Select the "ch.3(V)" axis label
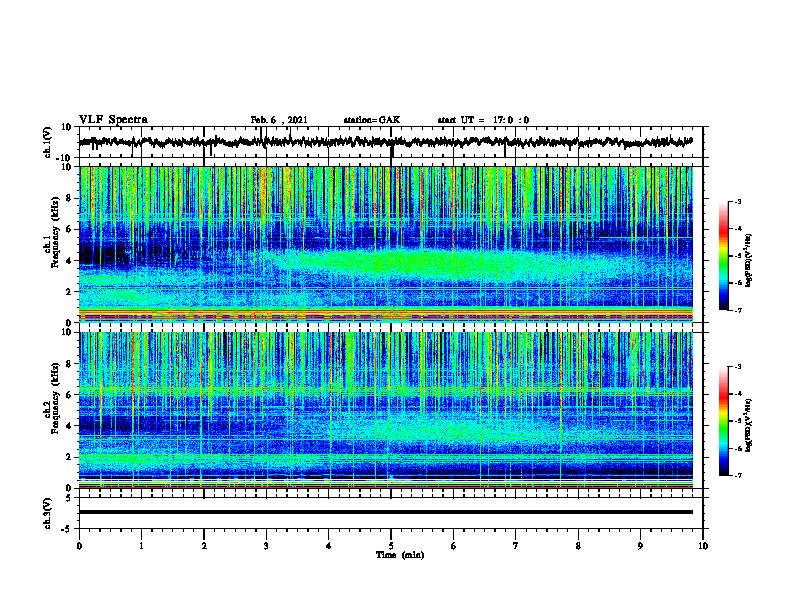 point(48,513)
